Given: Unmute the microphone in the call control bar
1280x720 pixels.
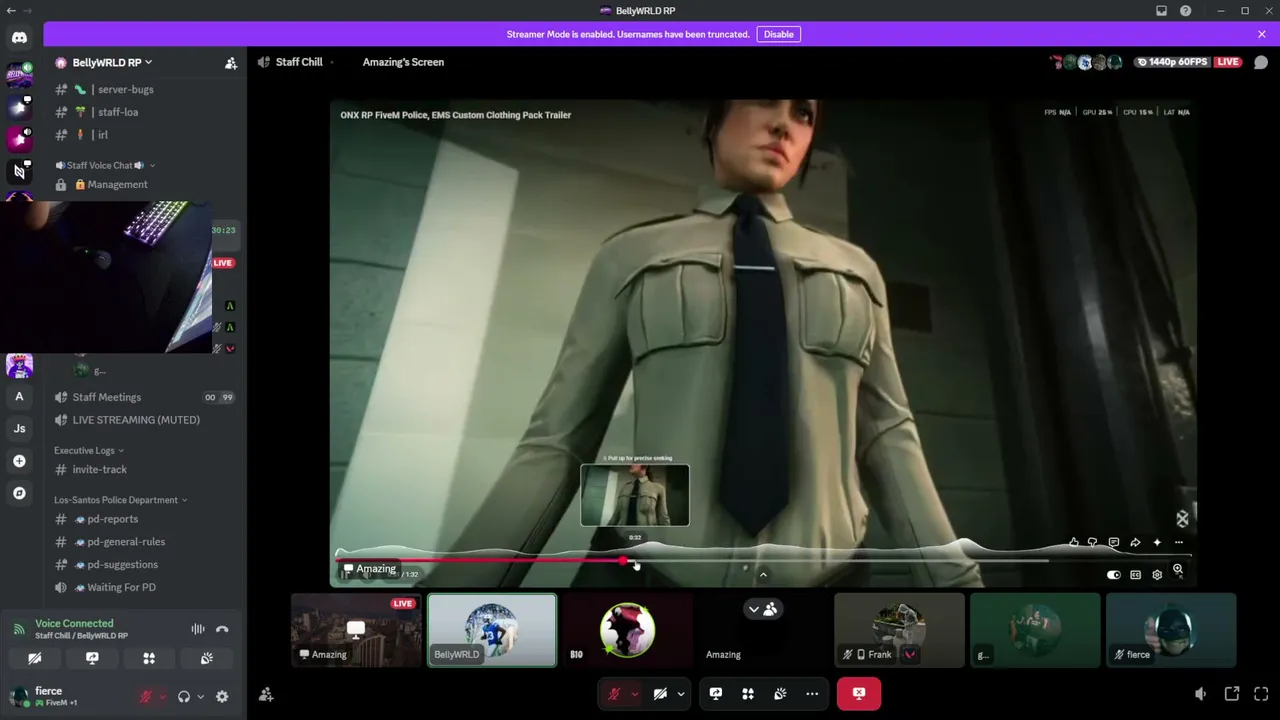Looking at the screenshot, I should pos(614,694).
